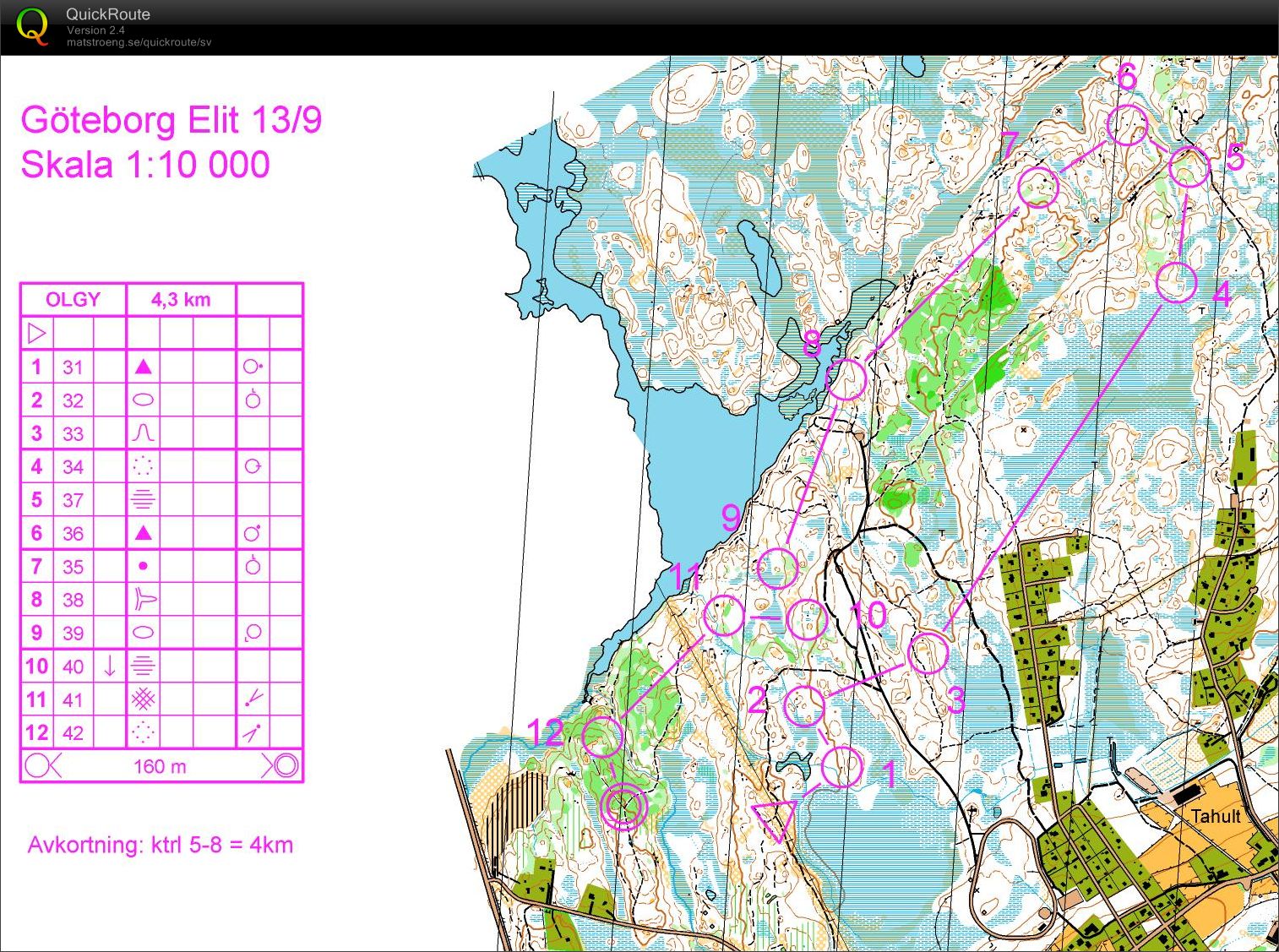Screen dimensions: 1279x952
Task: Click the last-control circle symbol left of 160 m
Action: point(42,766)
